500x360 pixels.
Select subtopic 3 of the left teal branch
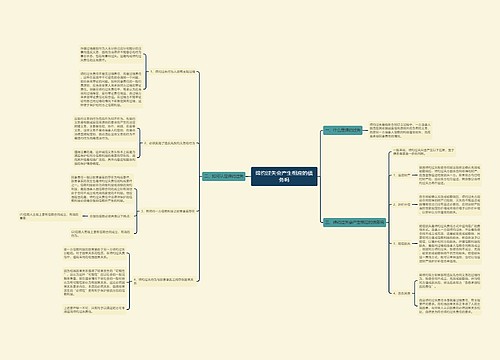click(169, 211)
